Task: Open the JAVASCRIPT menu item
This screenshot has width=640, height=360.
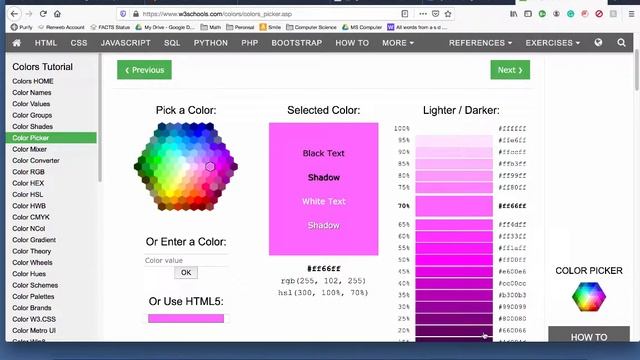Action: click(x=126, y=43)
